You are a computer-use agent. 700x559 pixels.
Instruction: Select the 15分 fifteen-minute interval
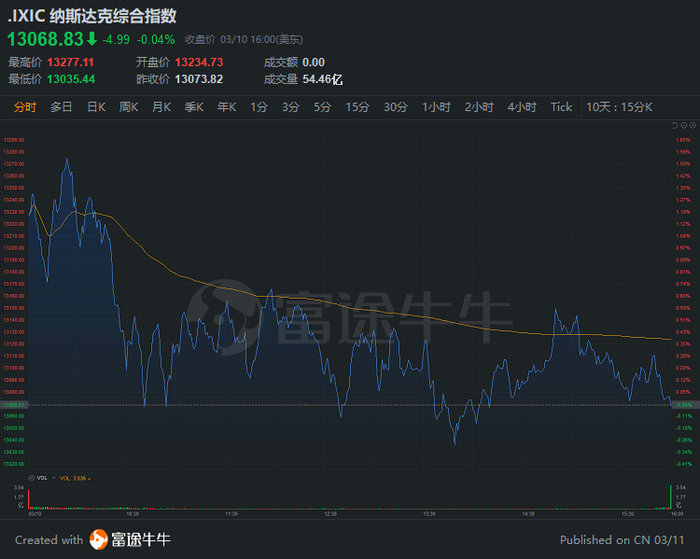coord(358,107)
